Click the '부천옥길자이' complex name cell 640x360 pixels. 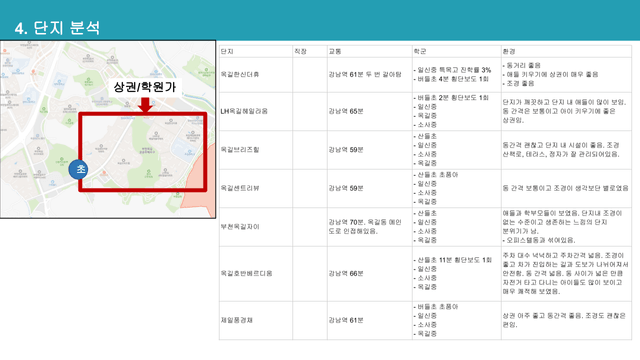tap(256, 227)
